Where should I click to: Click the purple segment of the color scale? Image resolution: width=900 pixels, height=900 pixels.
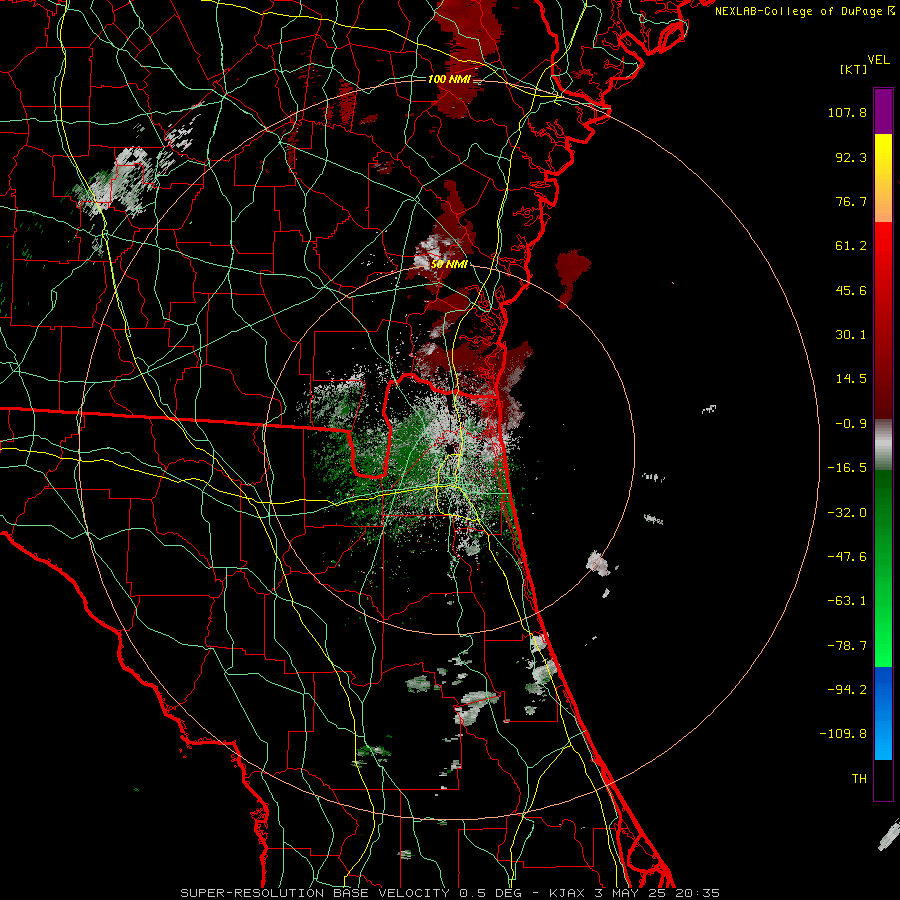883,111
